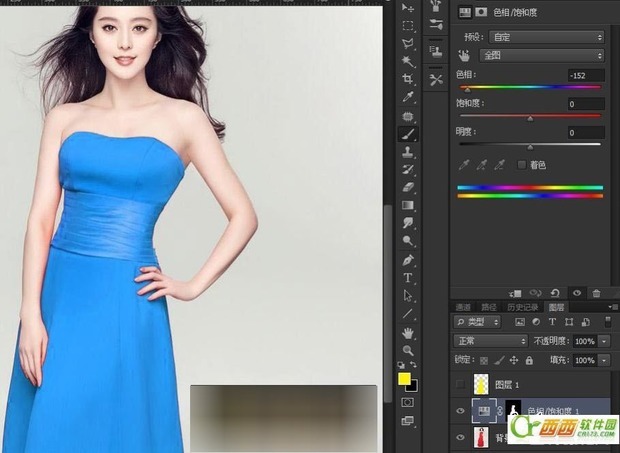Delete adjustment using the trash icon

pos(596,292)
